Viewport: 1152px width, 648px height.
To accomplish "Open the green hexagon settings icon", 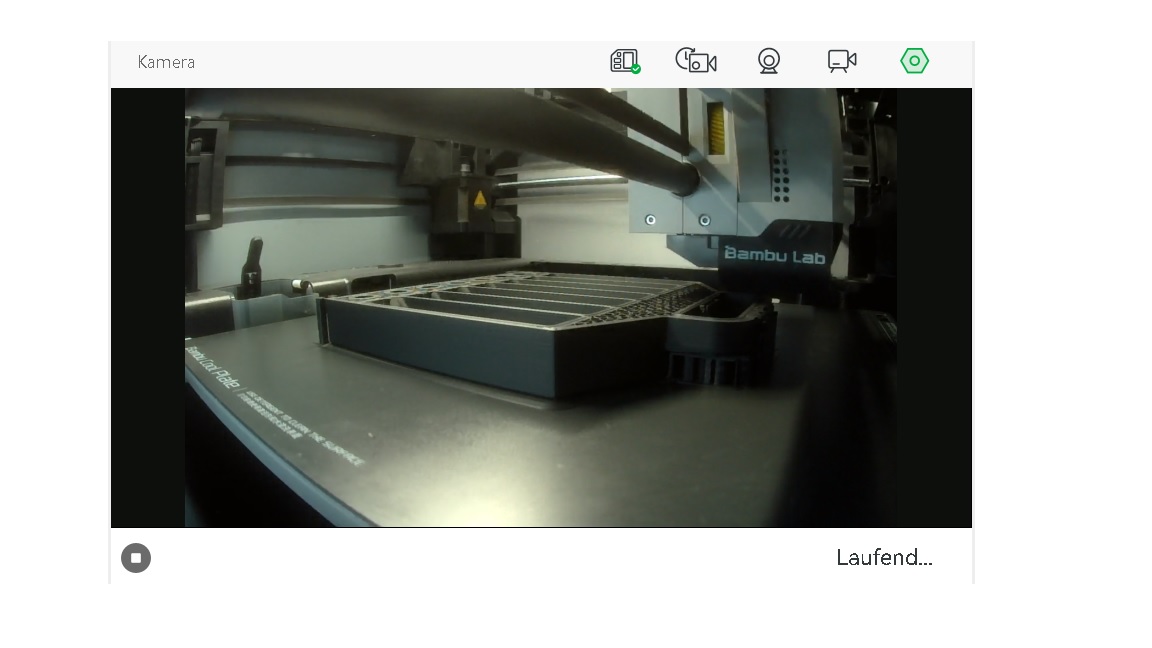I will (914, 61).
